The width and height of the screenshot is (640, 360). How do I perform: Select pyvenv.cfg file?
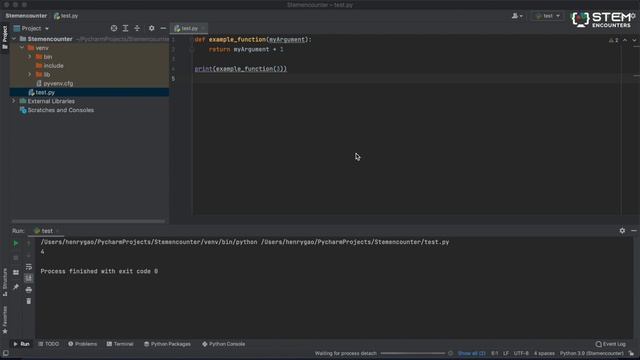tap(58, 83)
